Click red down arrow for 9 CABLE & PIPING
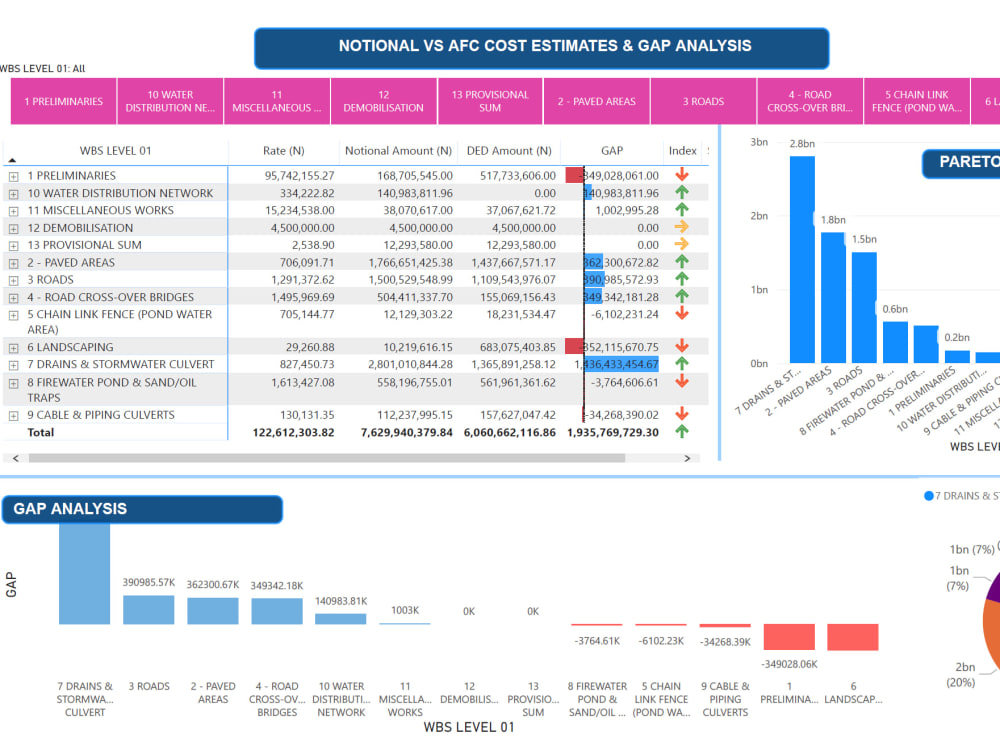 [x=682, y=413]
